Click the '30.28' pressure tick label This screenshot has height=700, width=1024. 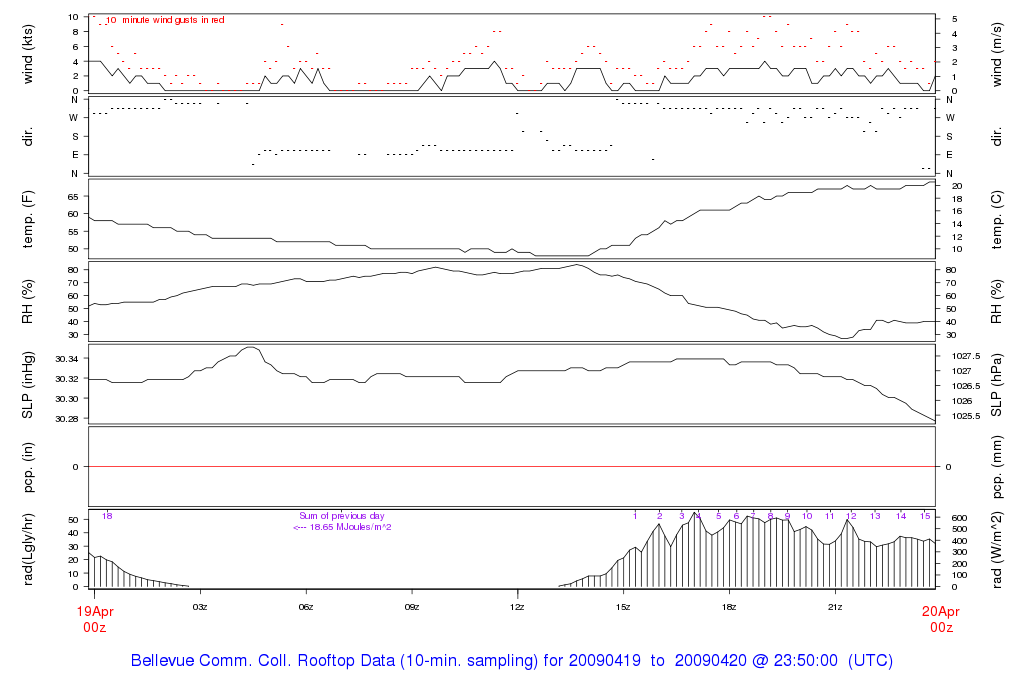67,419
